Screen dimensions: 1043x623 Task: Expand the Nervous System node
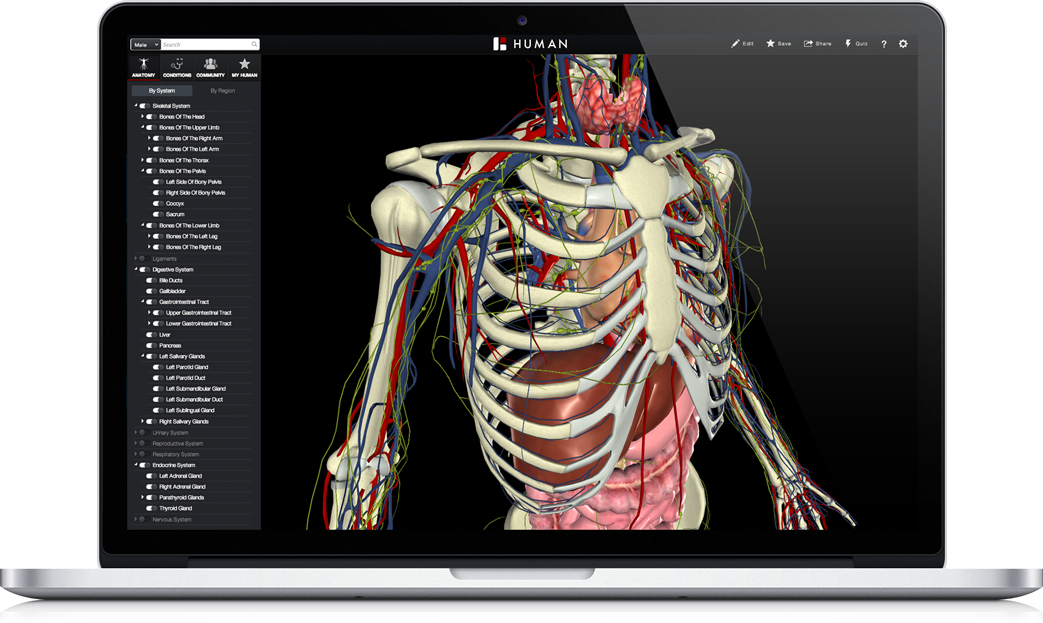(136, 519)
